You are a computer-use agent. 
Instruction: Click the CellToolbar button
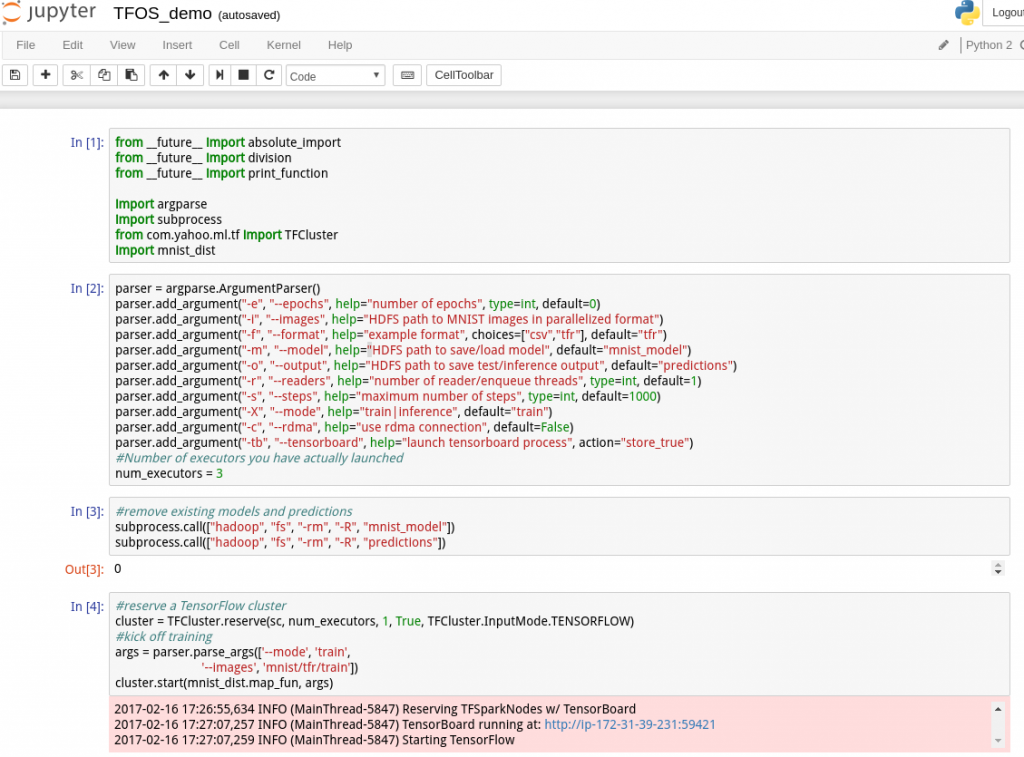[464, 75]
